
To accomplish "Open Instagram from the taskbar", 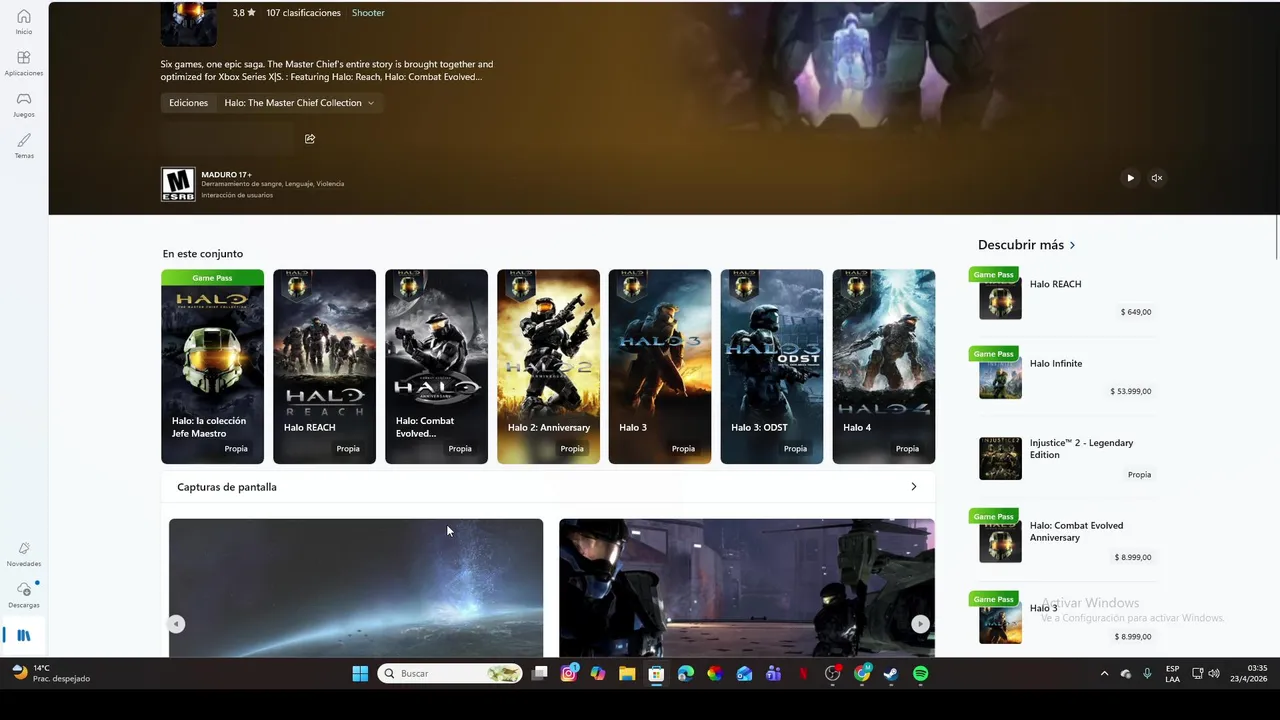I will 569,674.
